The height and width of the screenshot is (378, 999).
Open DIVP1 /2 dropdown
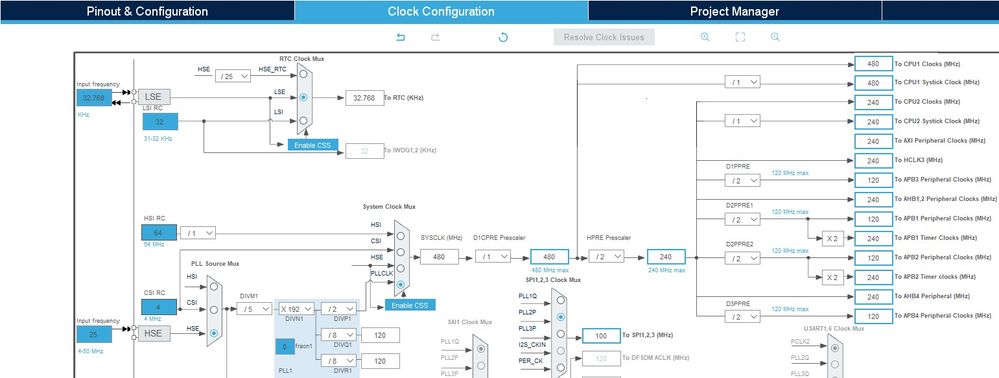click(338, 309)
